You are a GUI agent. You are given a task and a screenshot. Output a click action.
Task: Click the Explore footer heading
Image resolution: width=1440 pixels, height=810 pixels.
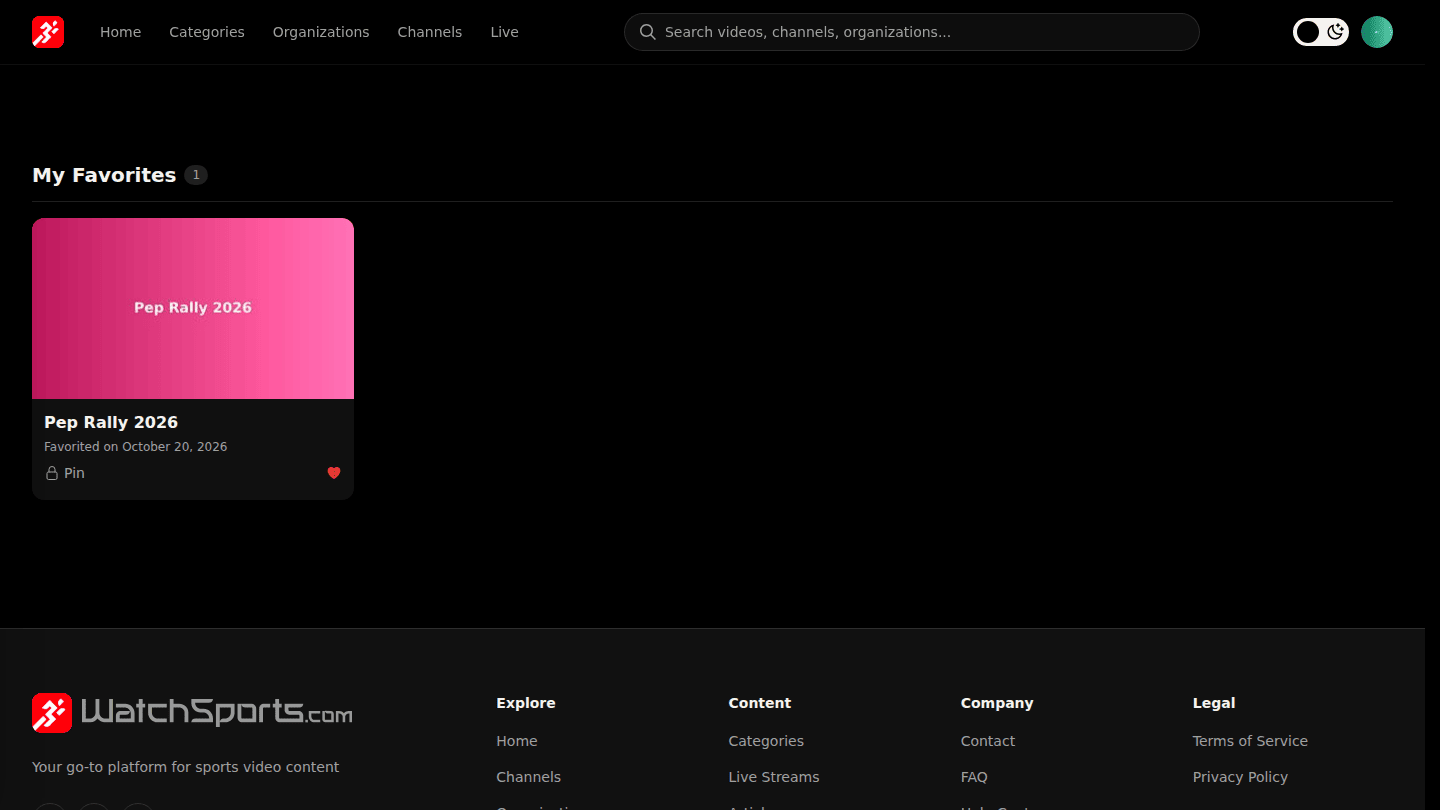pyautogui.click(x=526, y=703)
